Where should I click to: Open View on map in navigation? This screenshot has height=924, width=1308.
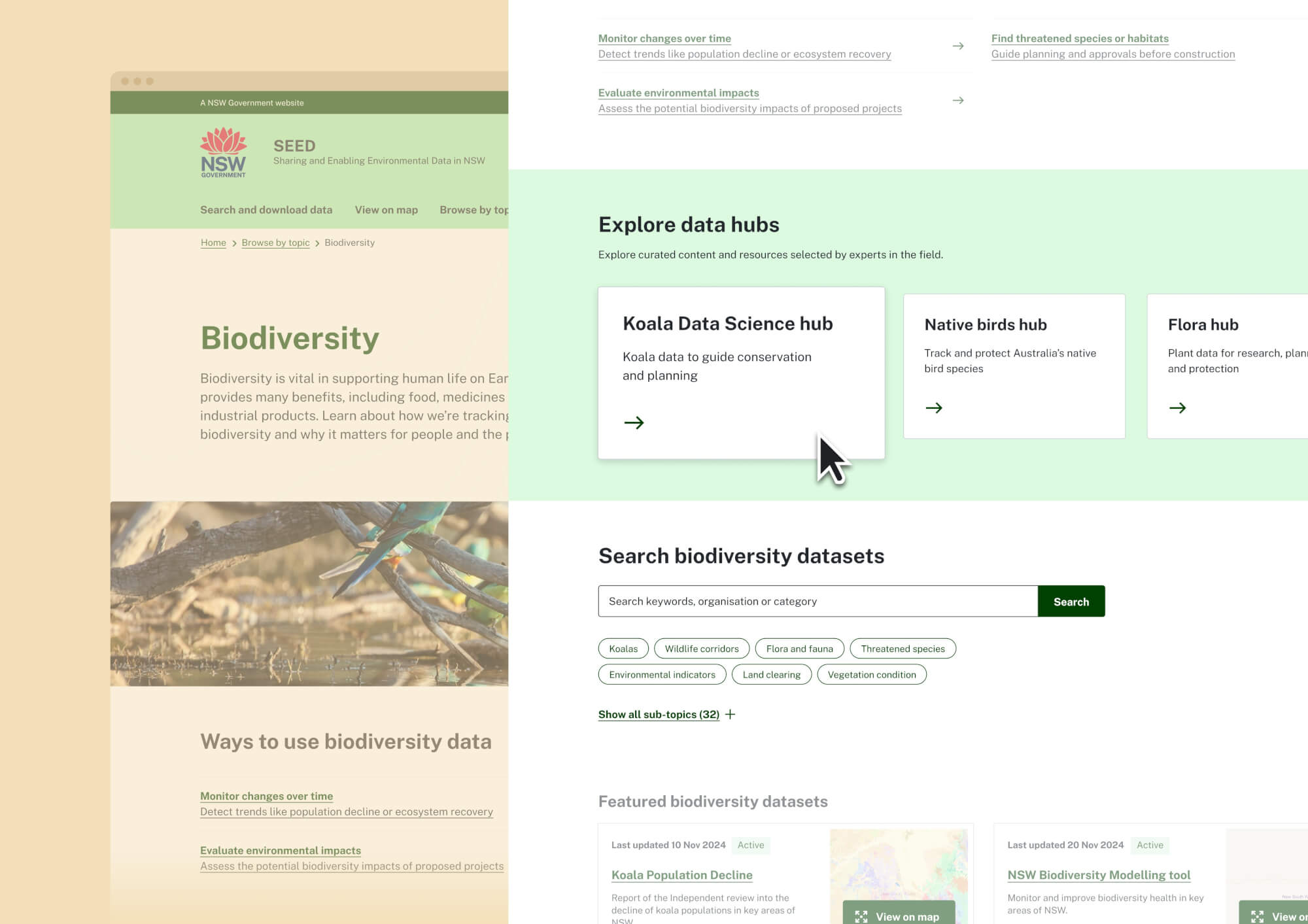pyautogui.click(x=387, y=210)
